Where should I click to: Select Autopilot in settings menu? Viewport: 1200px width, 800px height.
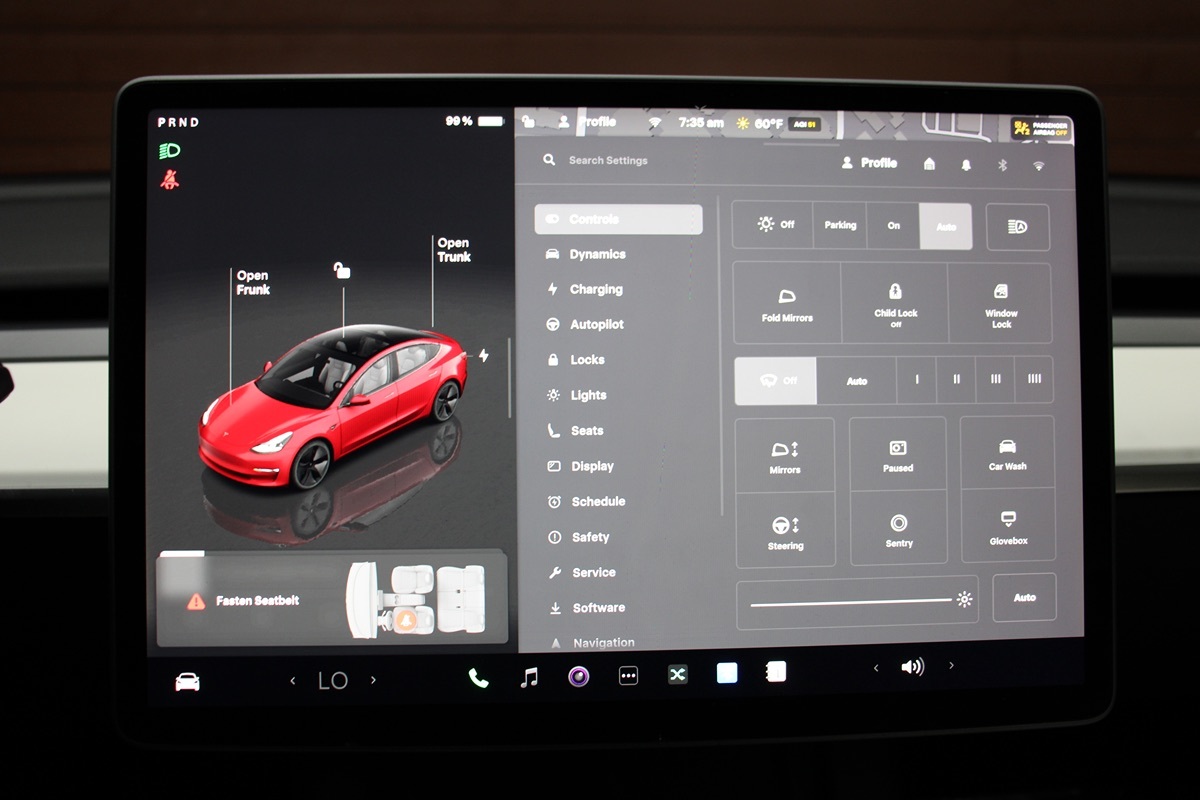pos(596,325)
